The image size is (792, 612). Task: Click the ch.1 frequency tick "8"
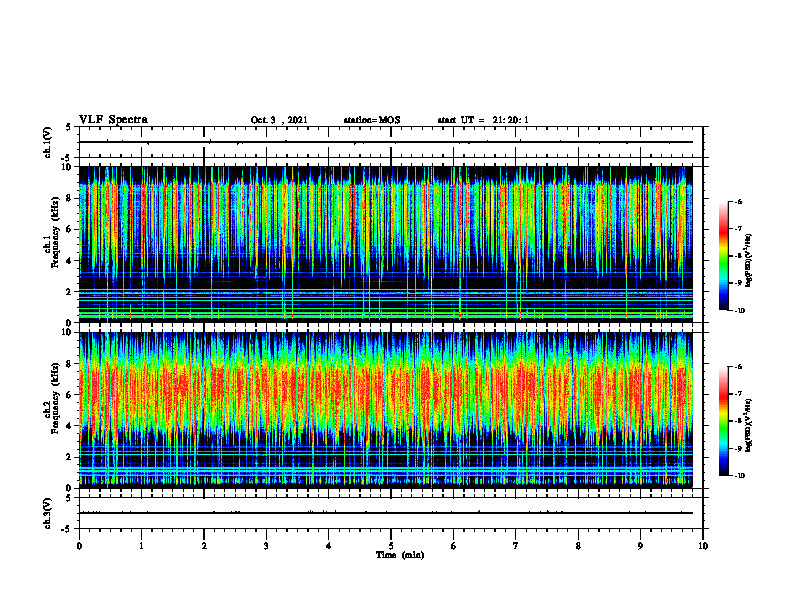pyautogui.click(x=69, y=198)
